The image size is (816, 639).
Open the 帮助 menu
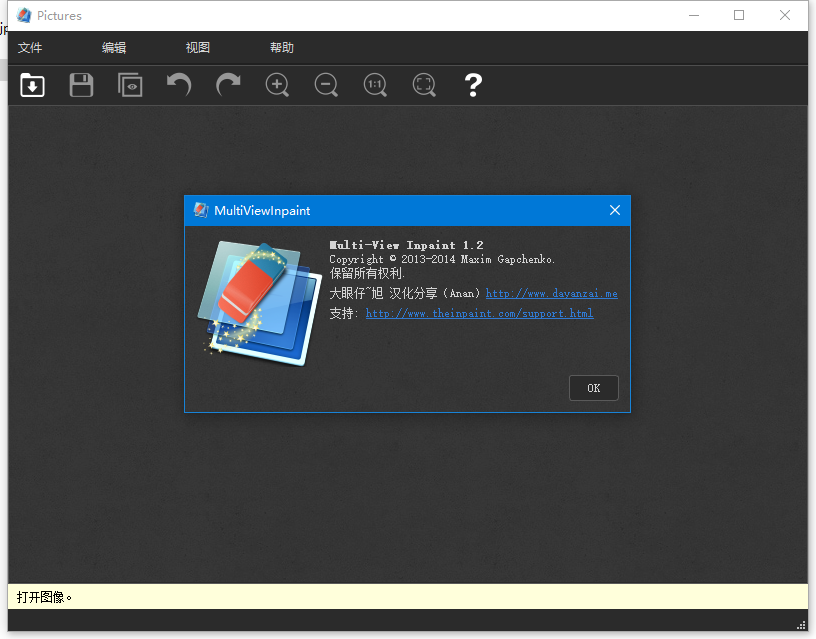282,48
